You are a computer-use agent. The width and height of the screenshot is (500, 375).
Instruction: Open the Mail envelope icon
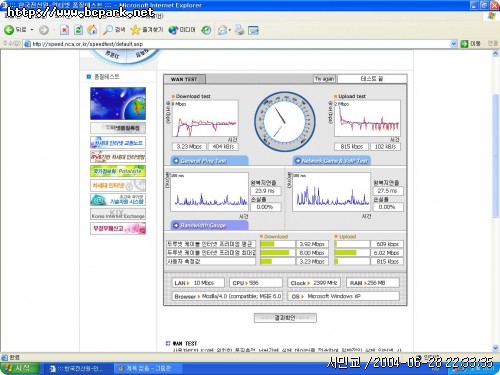tap(222, 30)
